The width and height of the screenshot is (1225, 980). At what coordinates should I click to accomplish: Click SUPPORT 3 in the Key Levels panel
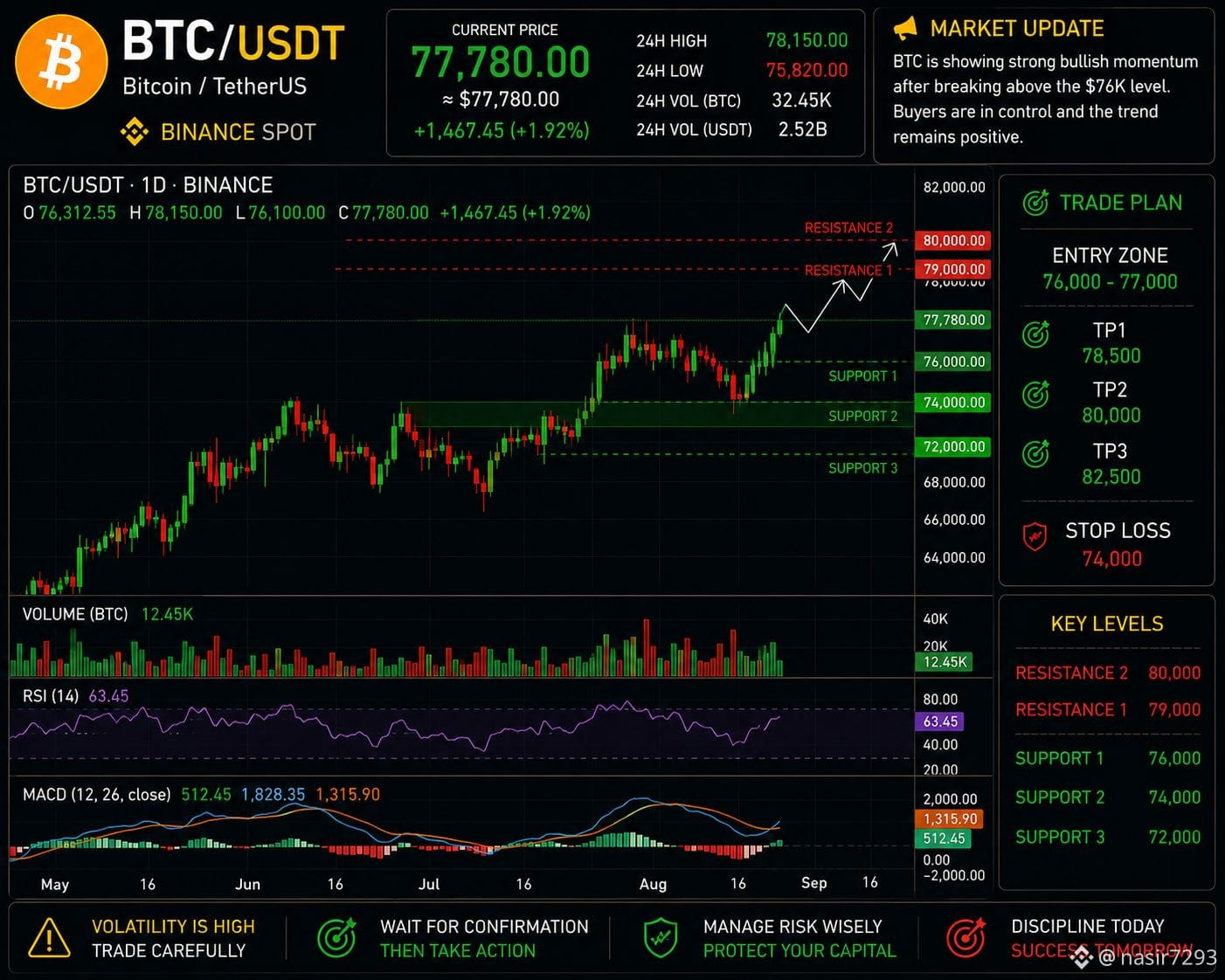pyautogui.click(x=1060, y=837)
